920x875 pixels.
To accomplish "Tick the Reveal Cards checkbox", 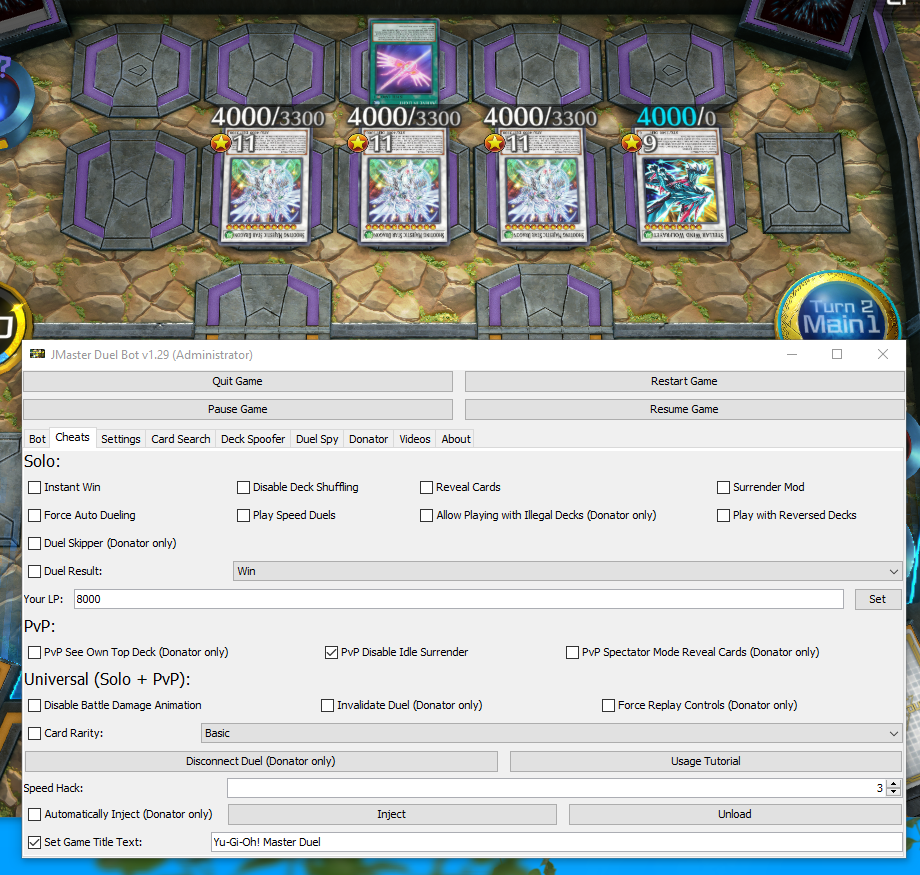I will (x=427, y=487).
